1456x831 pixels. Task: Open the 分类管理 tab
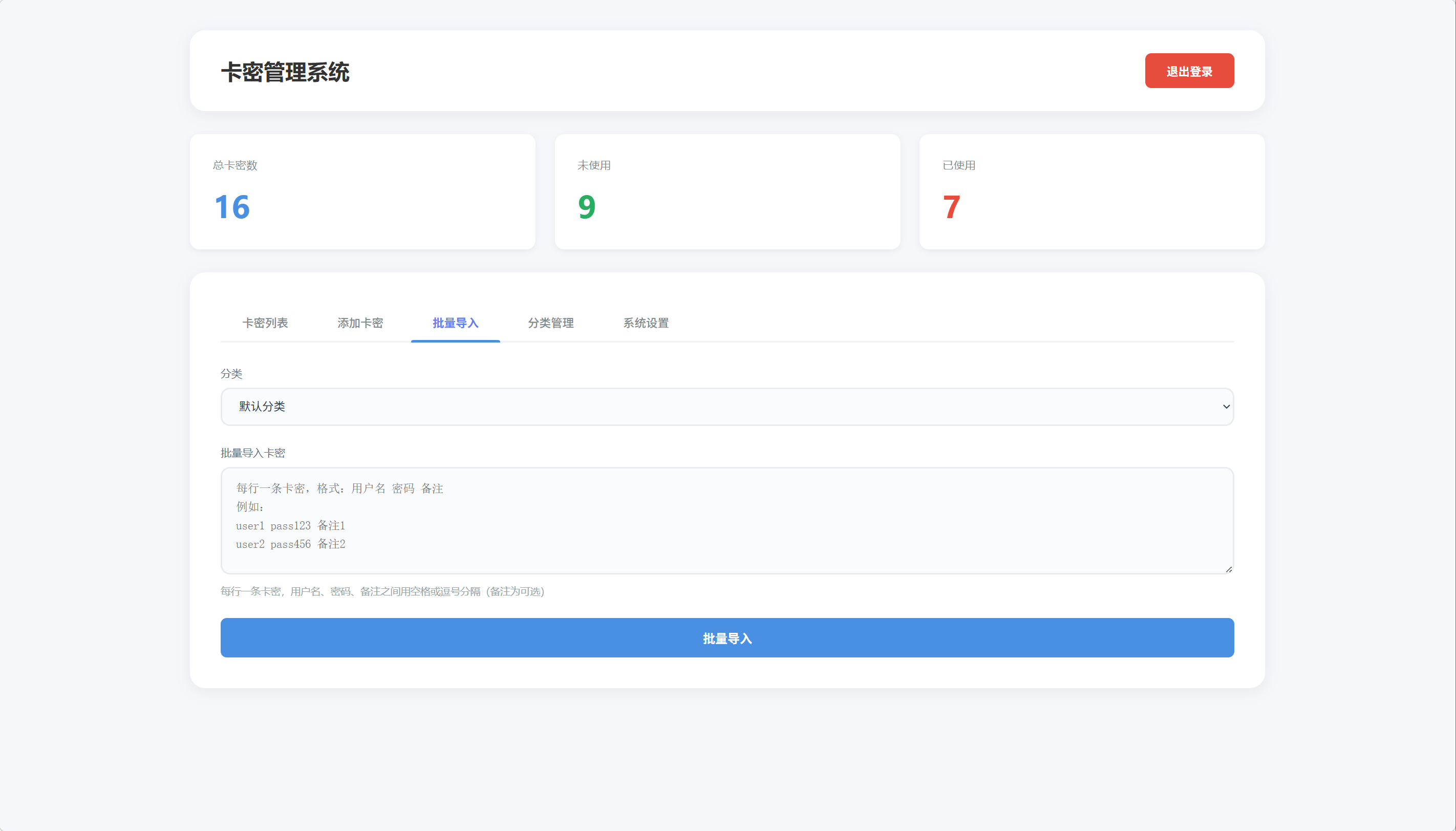550,323
